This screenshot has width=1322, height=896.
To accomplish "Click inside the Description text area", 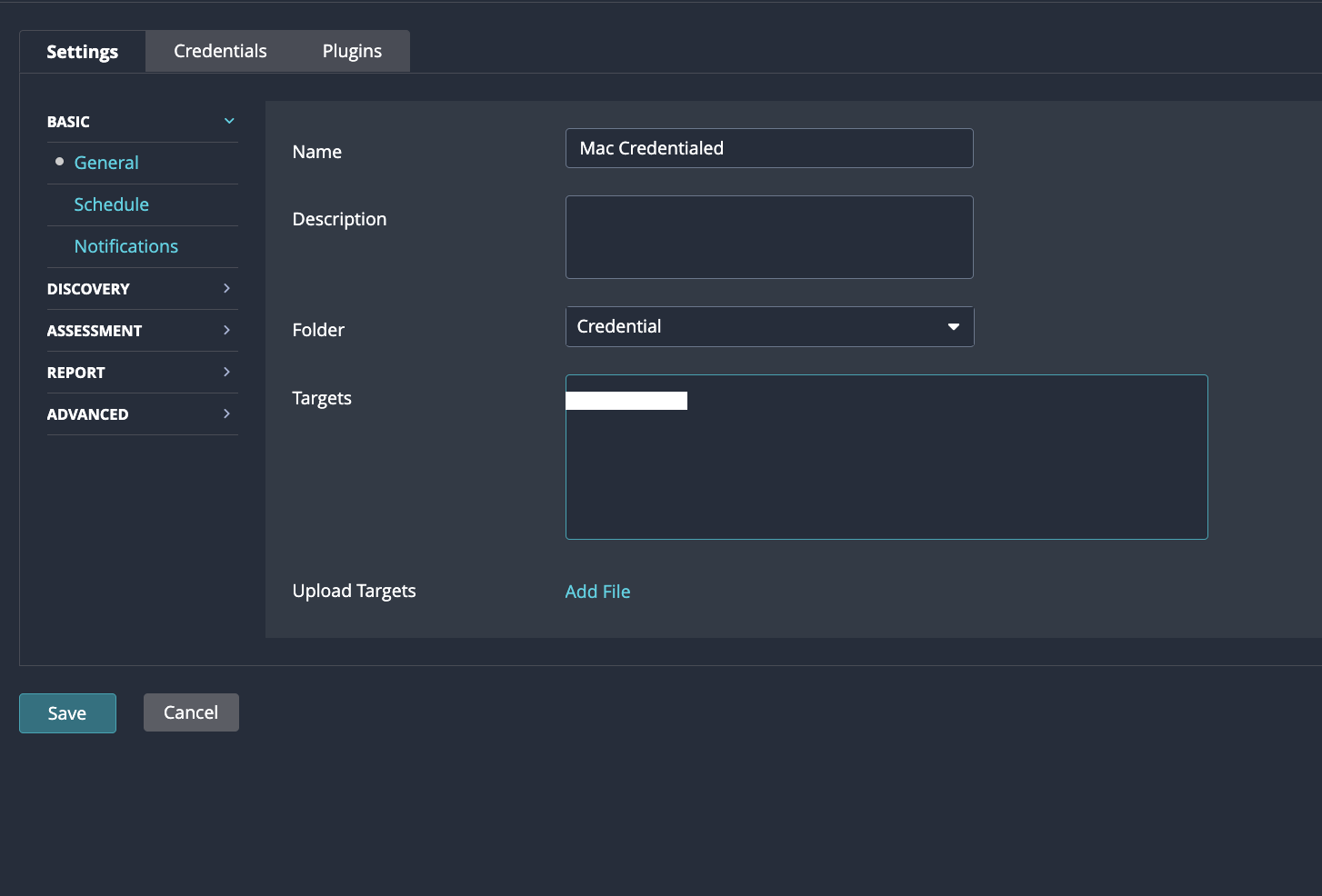I will [x=769, y=236].
